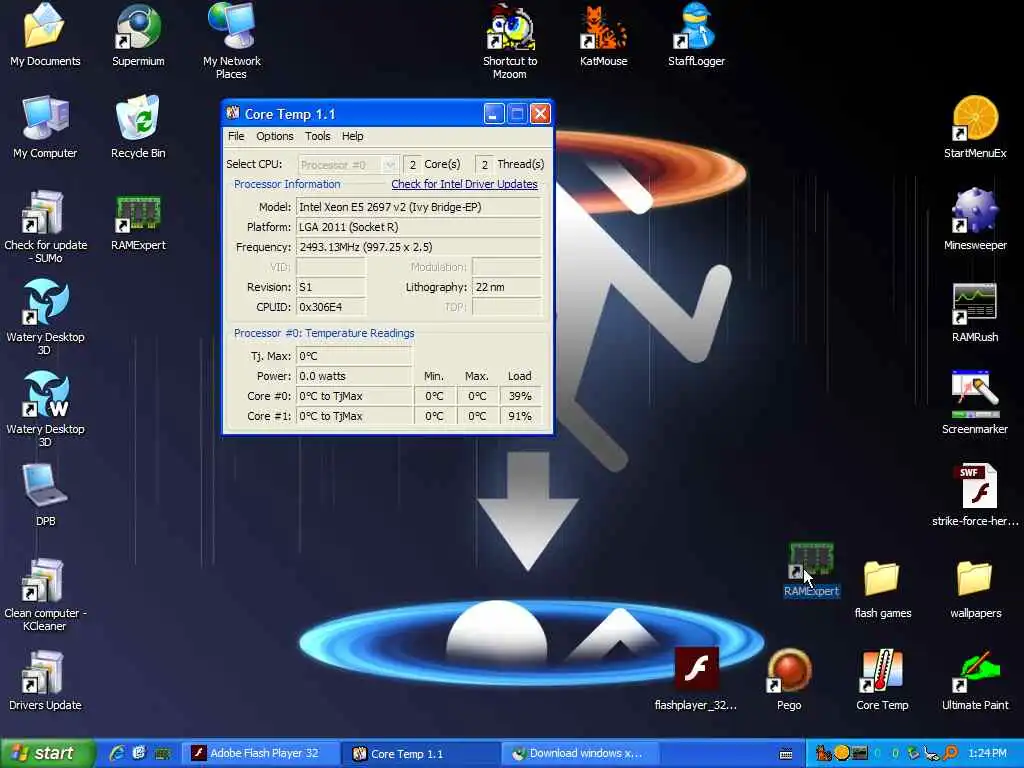Click the CPUID value 0x306E4

click(x=330, y=307)
